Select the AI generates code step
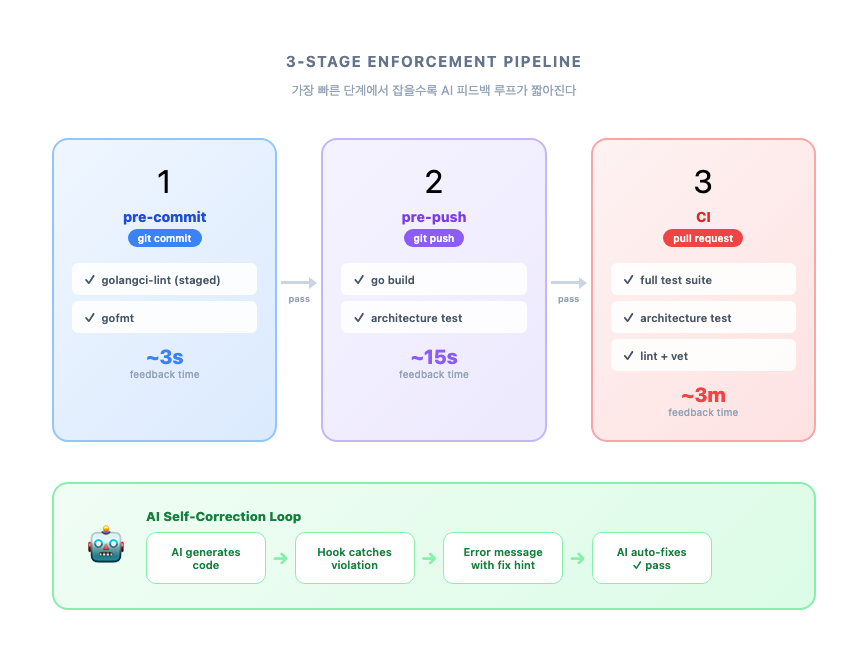Screen dimensions: 868x662 pos(206,558)
